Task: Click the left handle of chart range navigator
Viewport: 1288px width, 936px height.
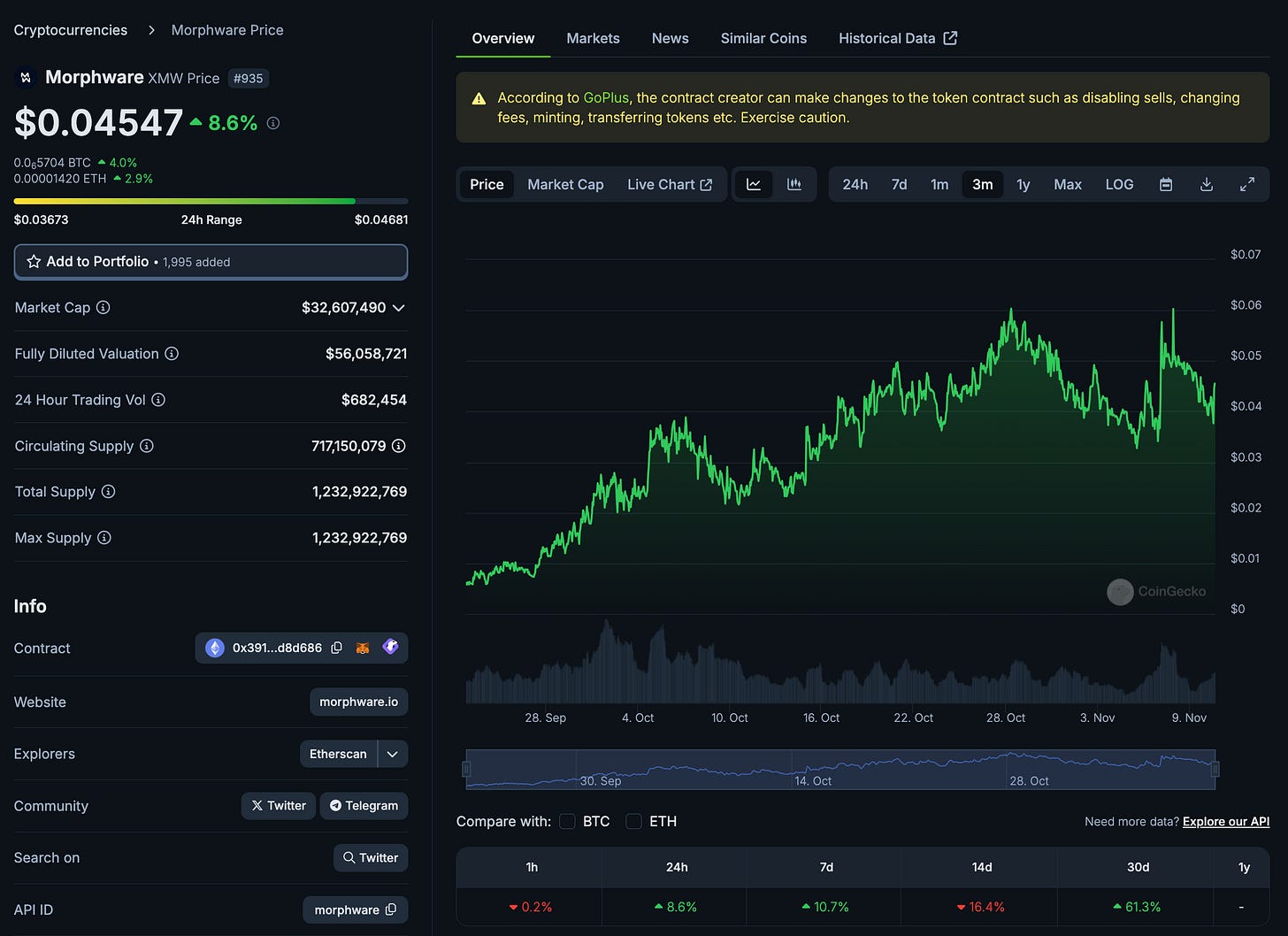Action: [466, 769]
